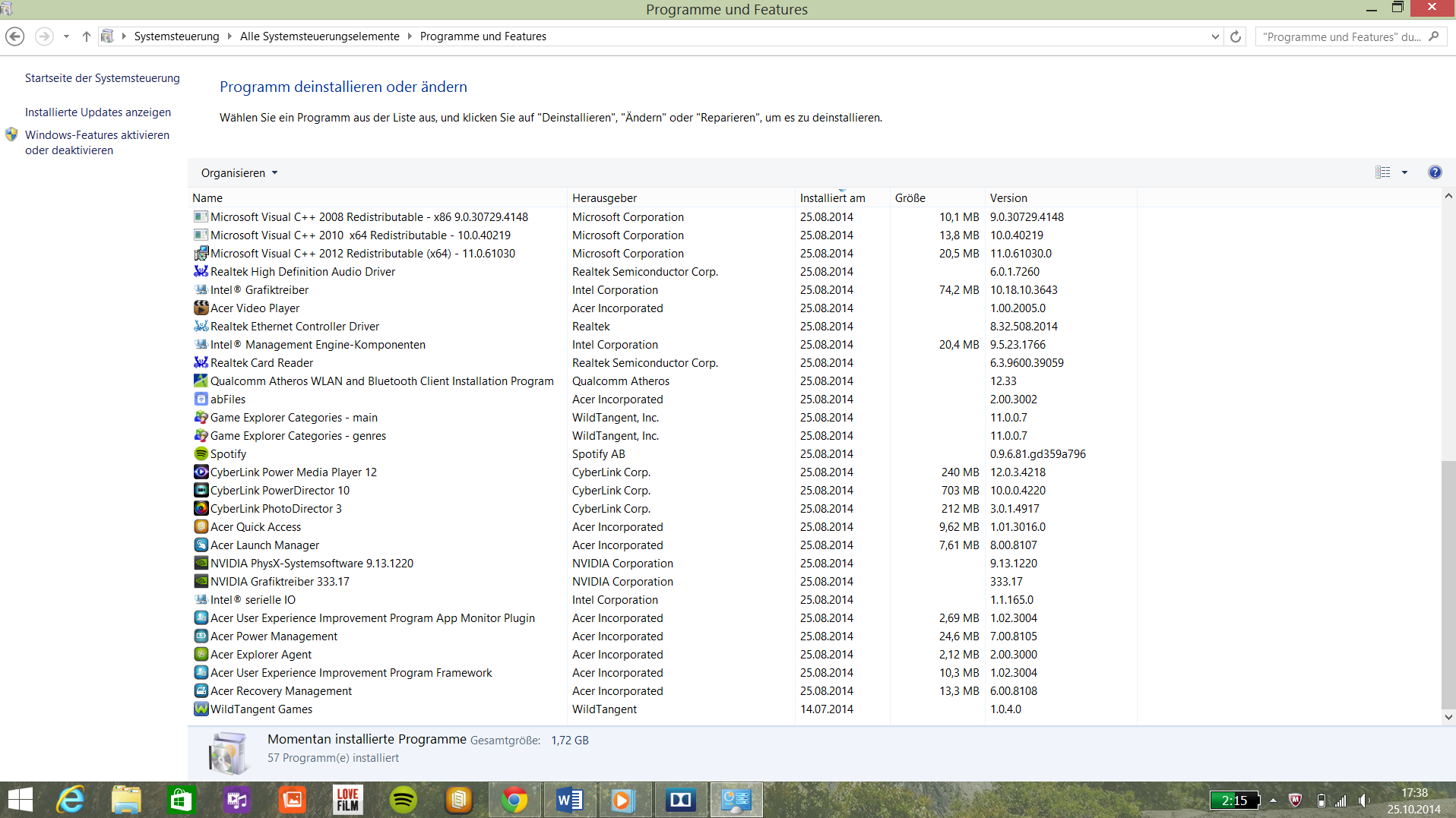The width and height of the screenshot is (1456, 818).
Task: Click the volume speaker tray icon
Action: point(1364,801)
